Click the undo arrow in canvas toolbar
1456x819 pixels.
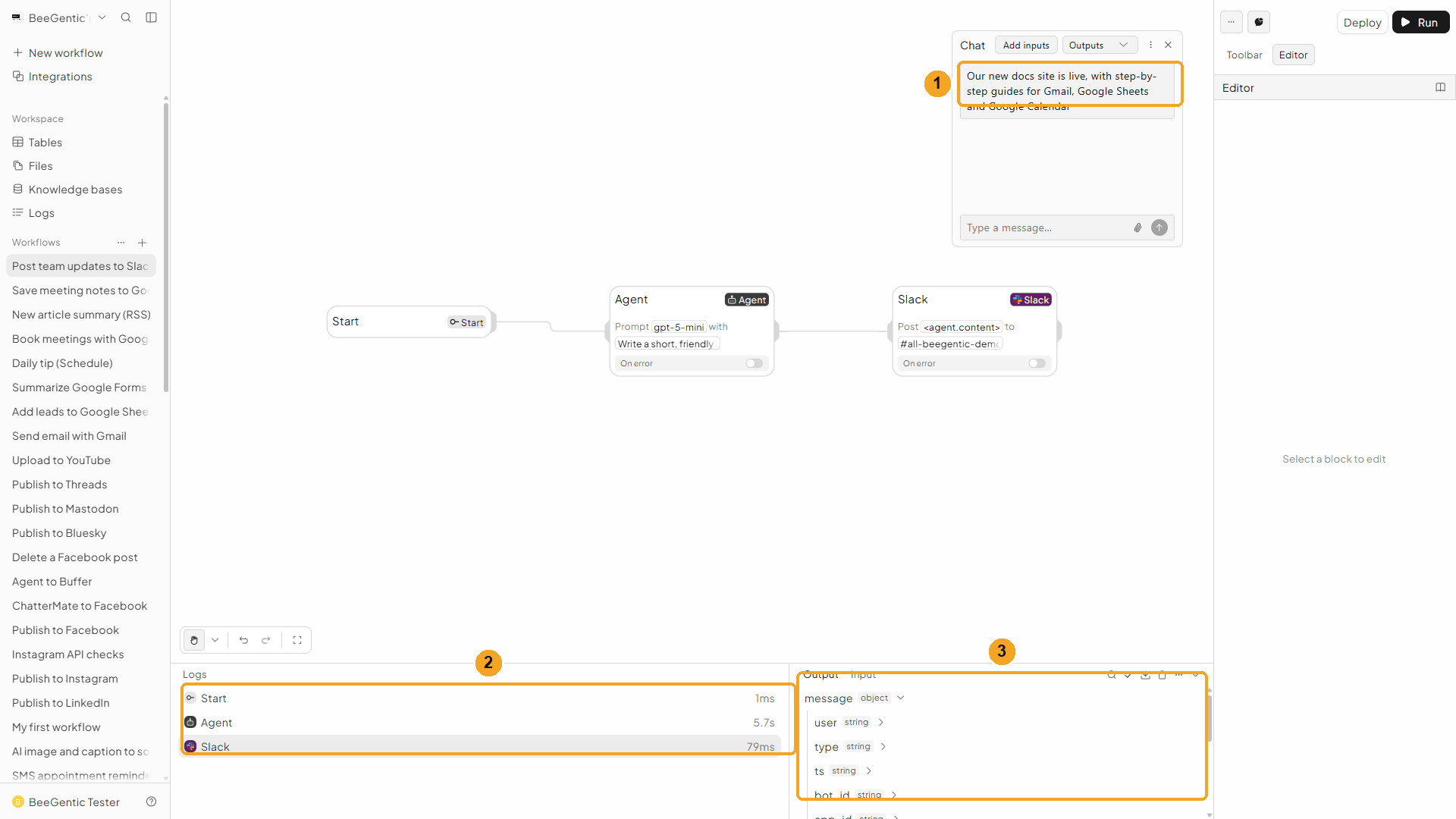pyautogui.click(x=243, y=640)
